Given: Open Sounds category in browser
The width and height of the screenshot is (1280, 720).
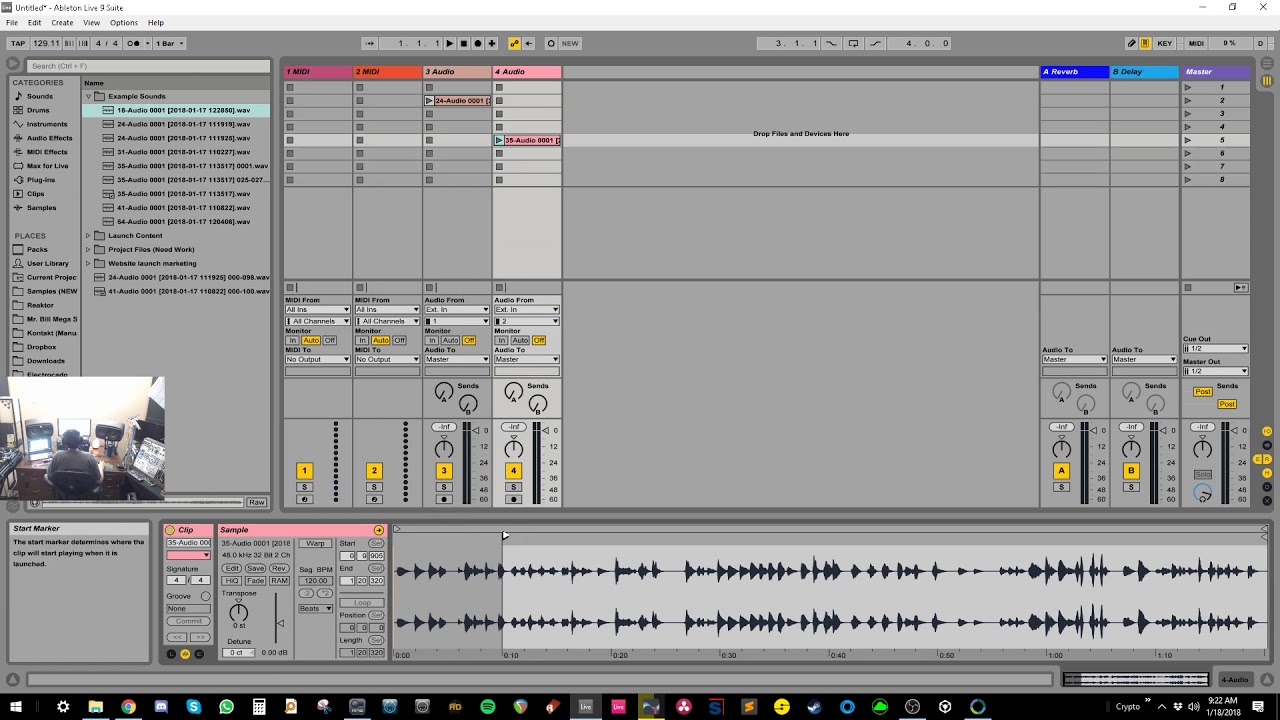Looking at the screenshot, I should pos(40,96).
